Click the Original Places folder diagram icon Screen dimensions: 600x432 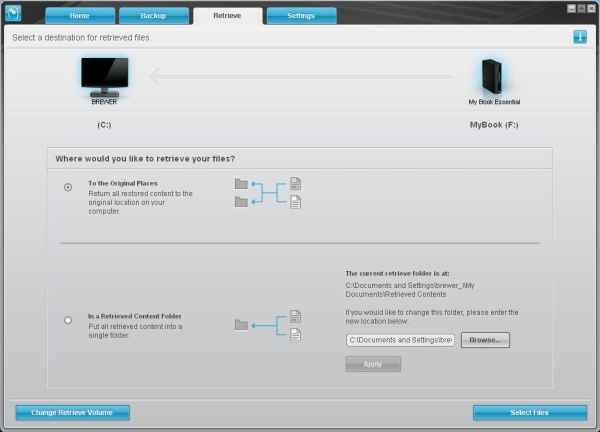coord(268,193)
